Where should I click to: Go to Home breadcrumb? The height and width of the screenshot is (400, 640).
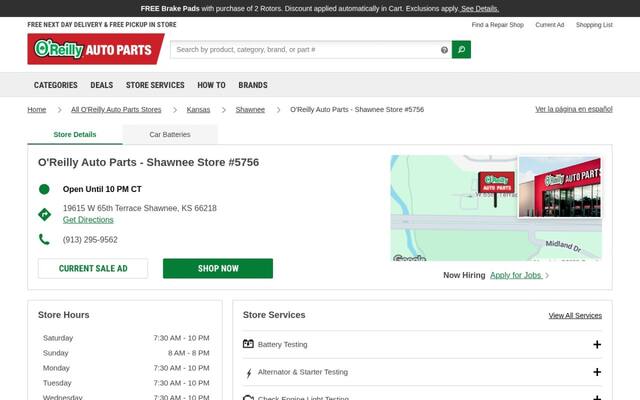coord(37,109)
